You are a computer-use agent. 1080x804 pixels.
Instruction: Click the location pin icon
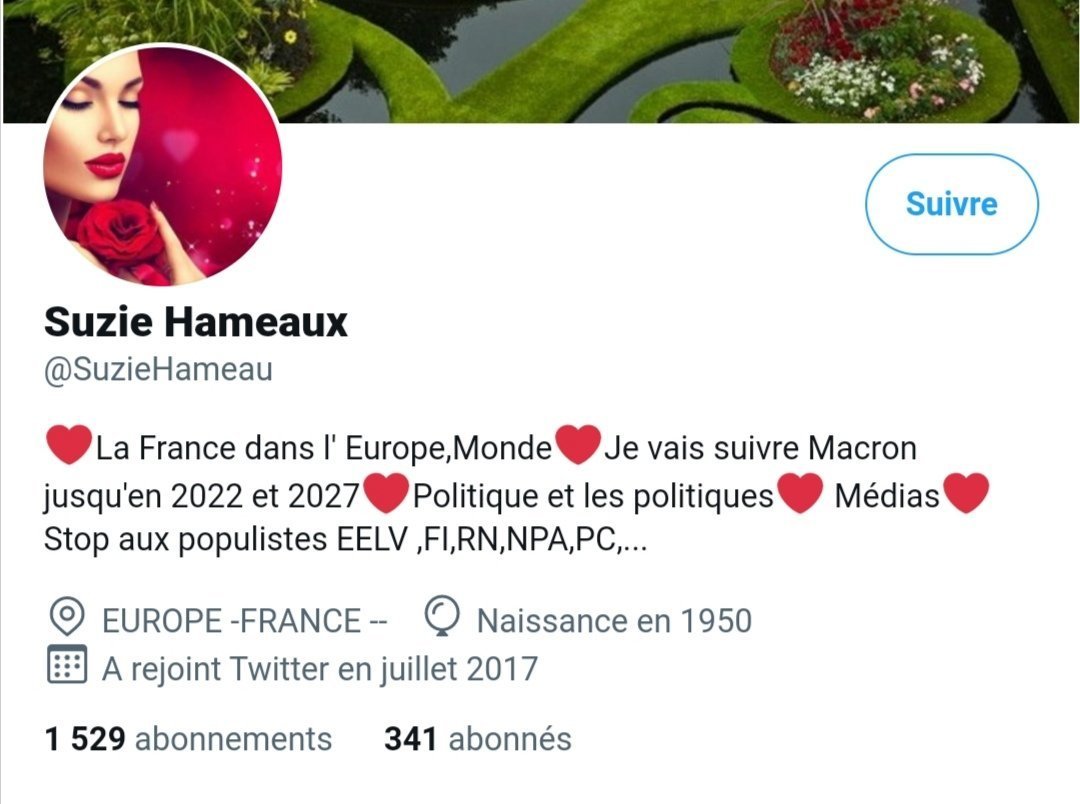(67, 617)
